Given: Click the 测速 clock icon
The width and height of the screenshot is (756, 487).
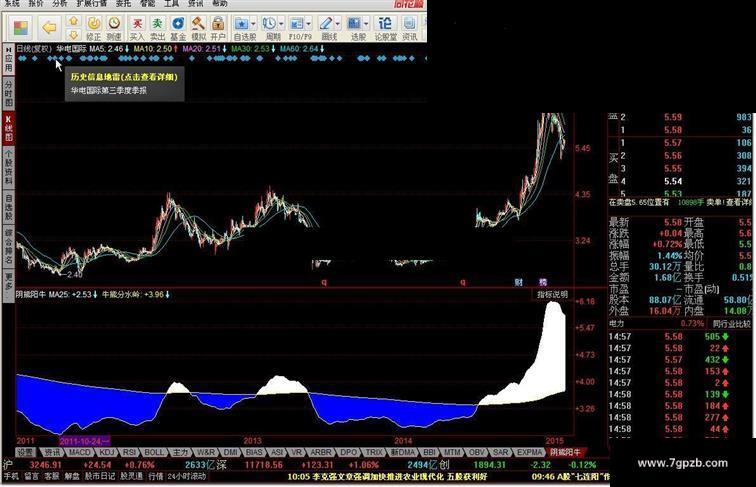Looking at the screenshot, I should [x=114, y=28].
